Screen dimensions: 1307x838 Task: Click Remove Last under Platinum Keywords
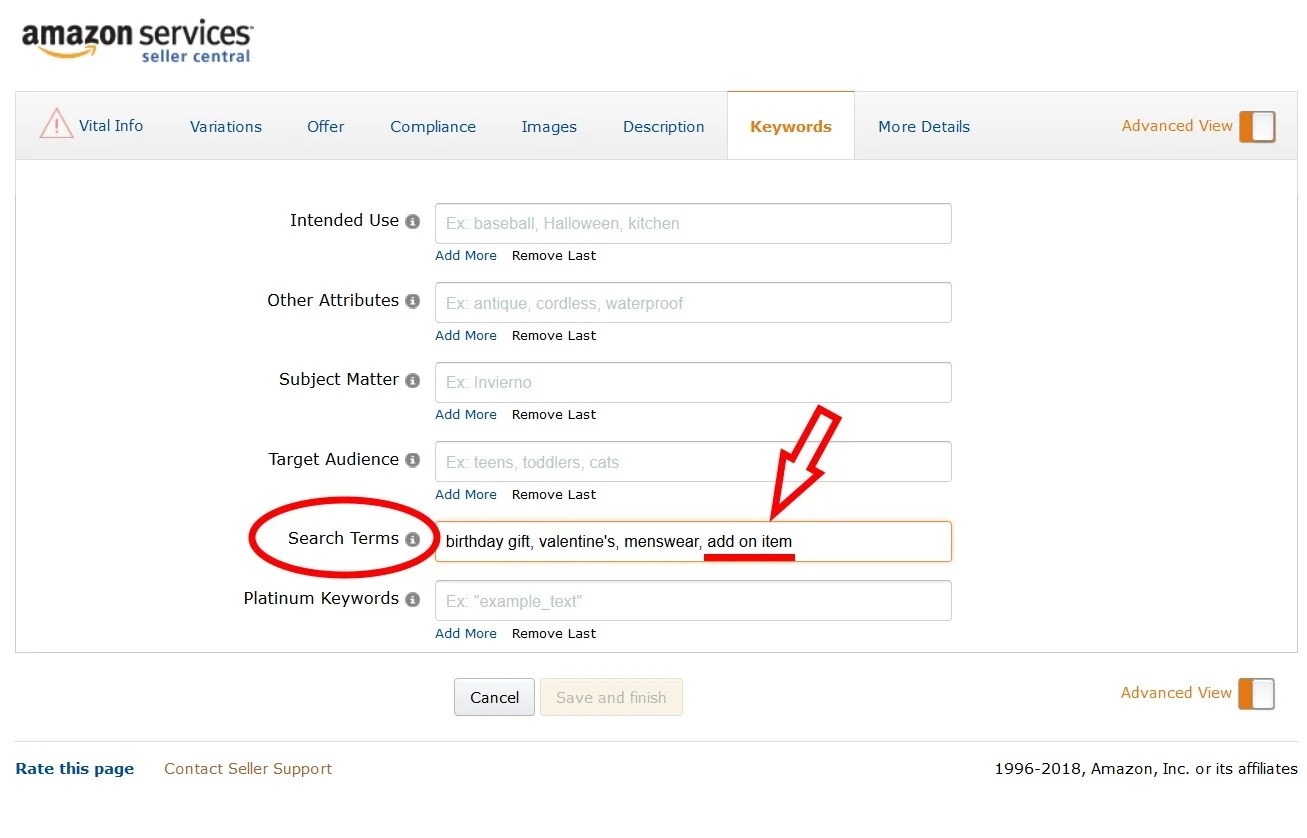[x=553, y=633]
